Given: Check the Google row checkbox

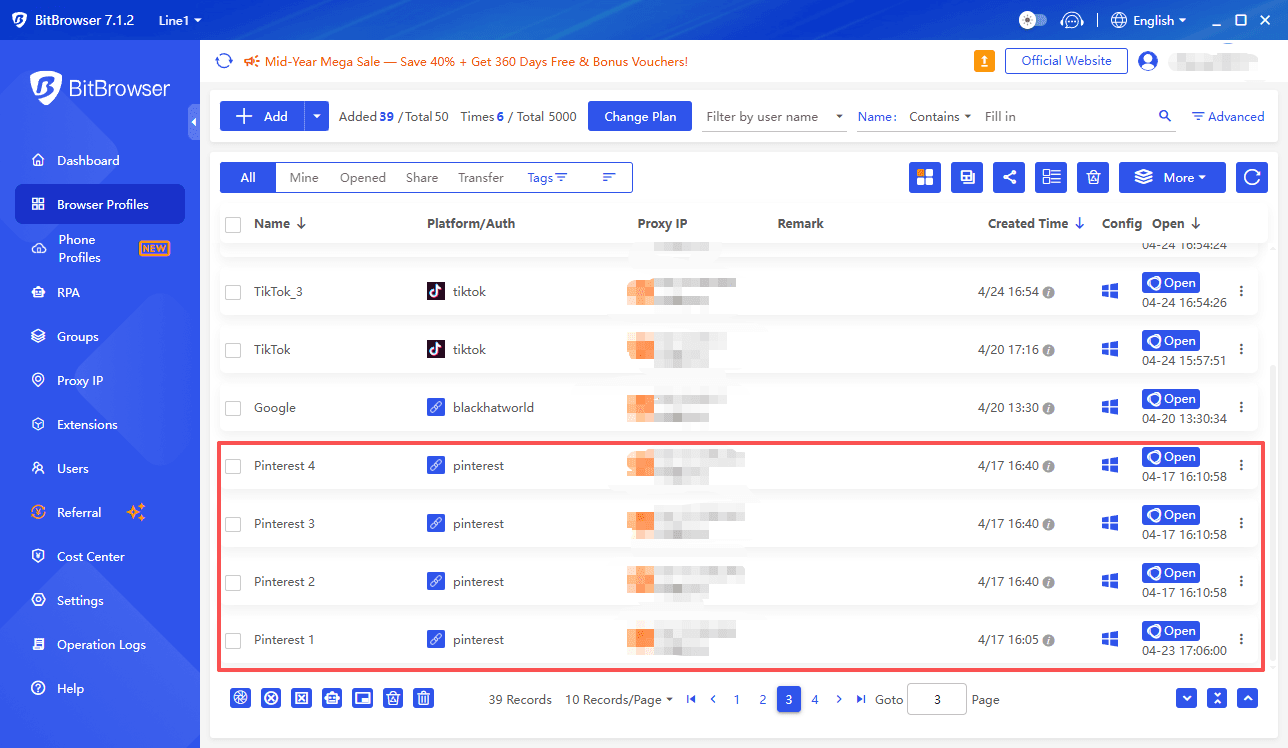Looking at the screenshot, I should point(233,408).
